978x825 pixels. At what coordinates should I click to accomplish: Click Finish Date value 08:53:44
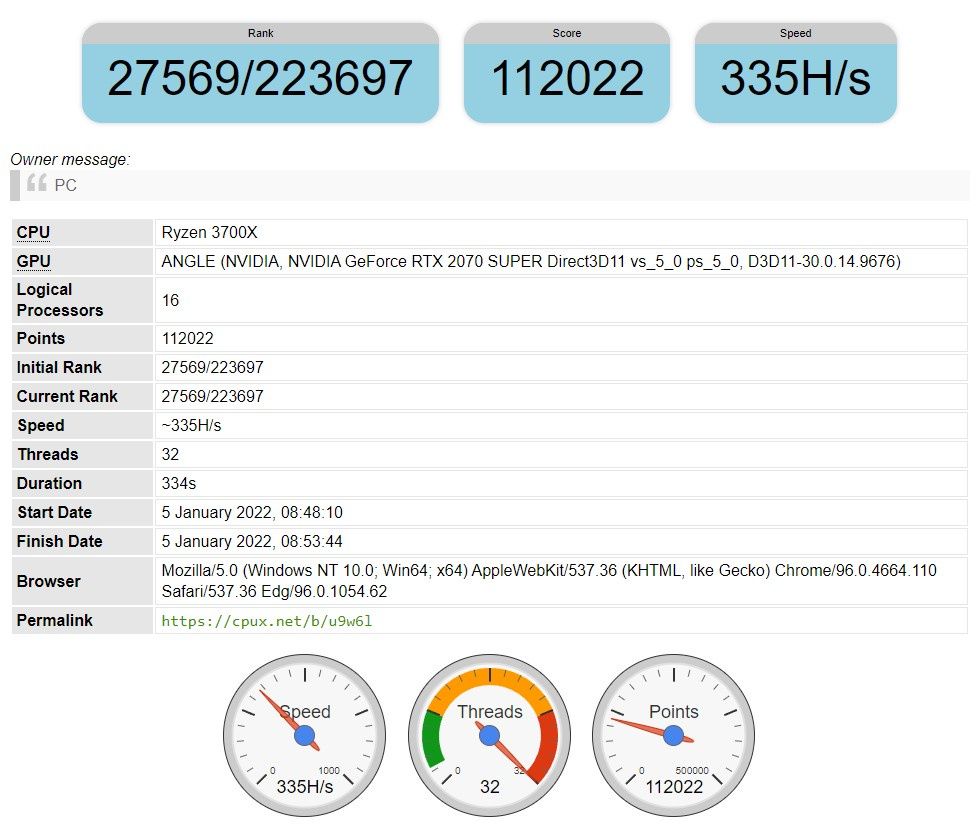[x=252, y=541]
